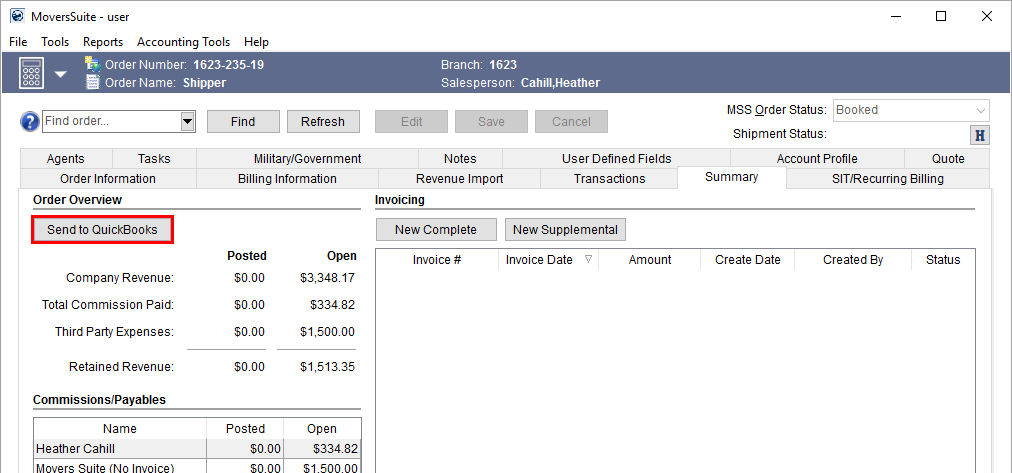1012x473 pixels.
Task: Open the Find order dropdown arrow
Action: [x=187, y=121]
